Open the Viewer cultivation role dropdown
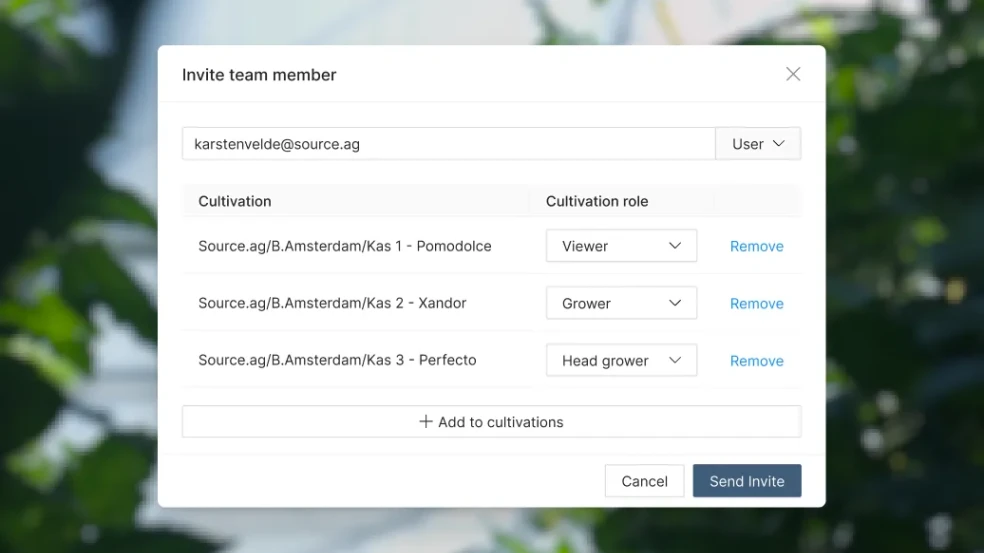Viewport: 984px width, 553px height. [621, 246]
